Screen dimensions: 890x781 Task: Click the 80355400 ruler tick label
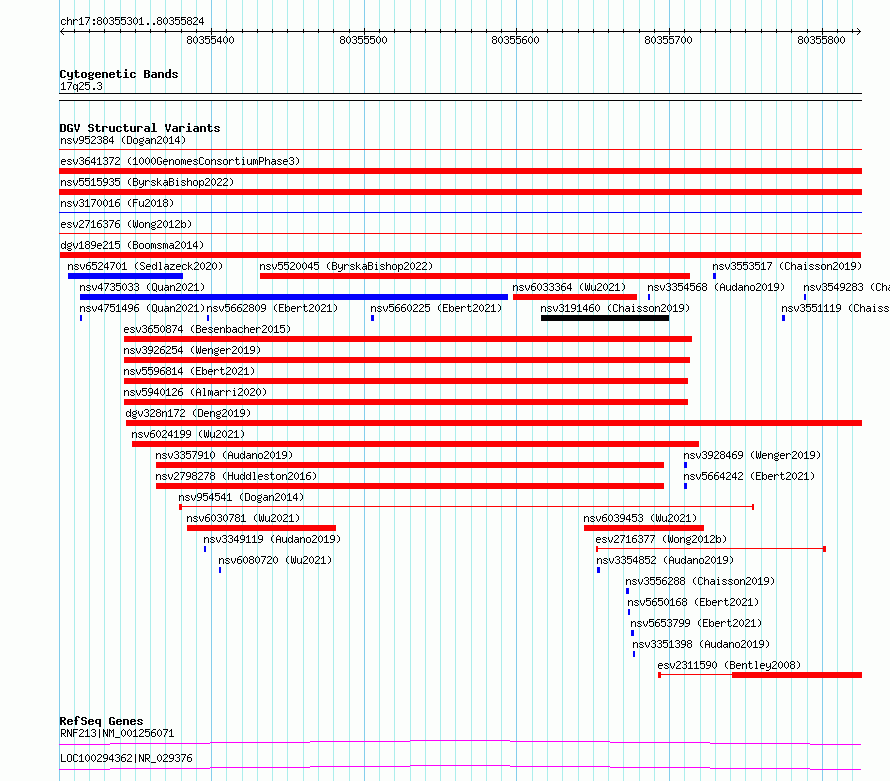point(210,40)
